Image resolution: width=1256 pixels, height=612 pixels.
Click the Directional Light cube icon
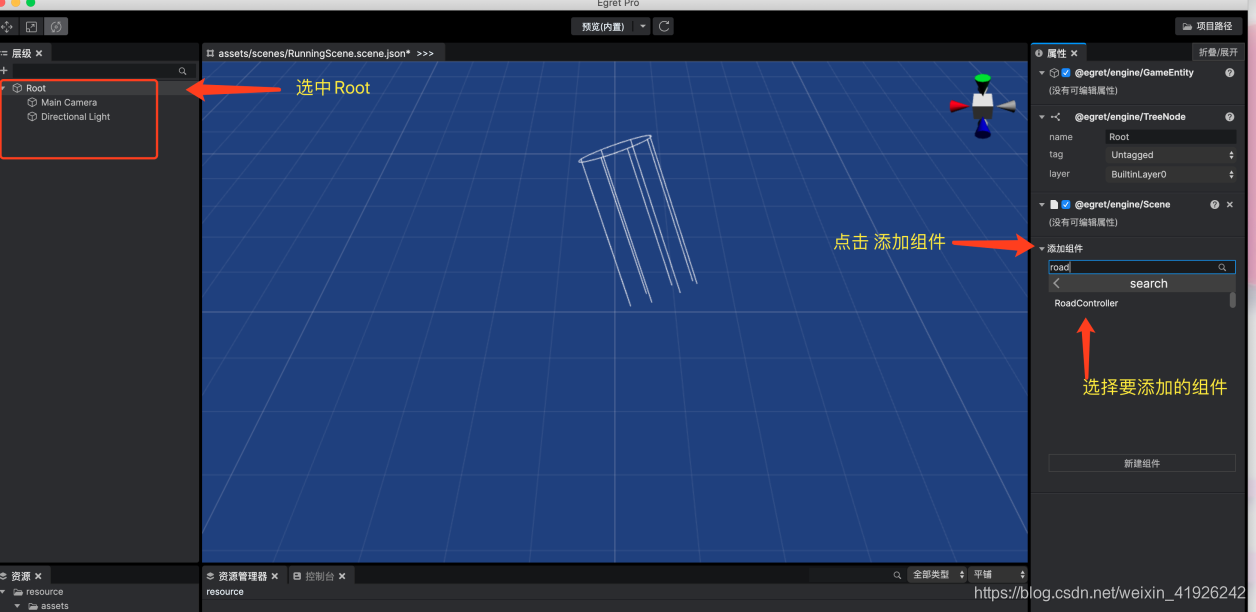32,117
